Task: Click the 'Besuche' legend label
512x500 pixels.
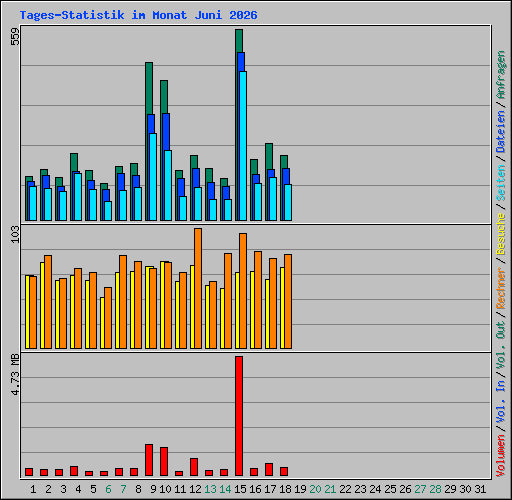Action: click(501, 234)
